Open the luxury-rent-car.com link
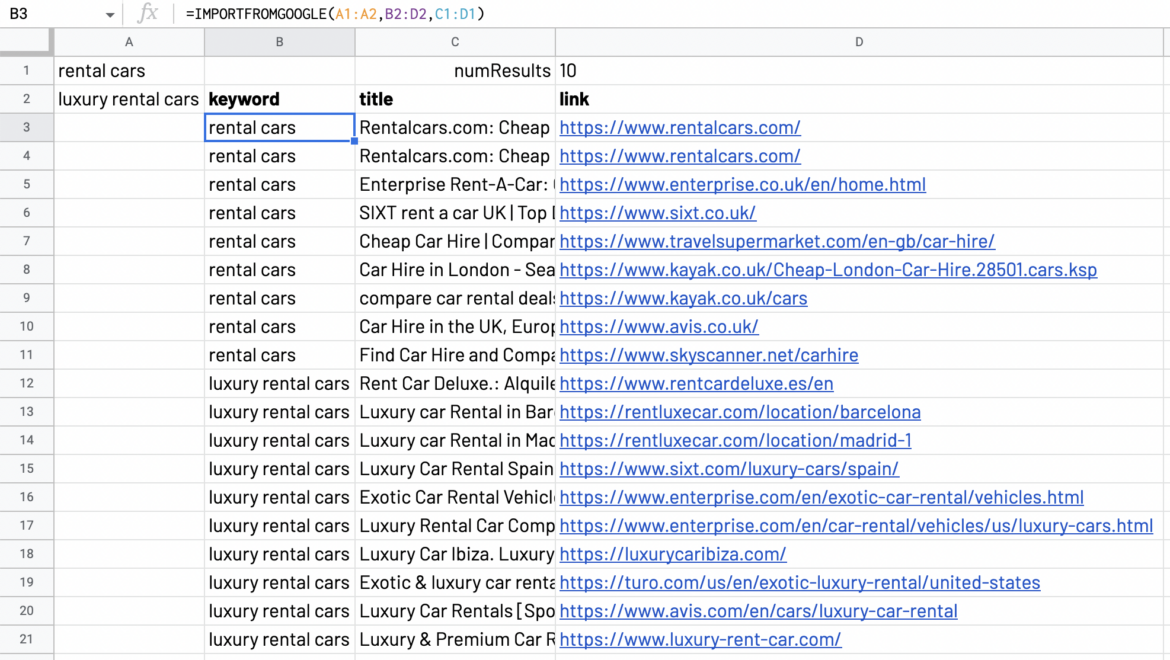 tap(699, 639)
